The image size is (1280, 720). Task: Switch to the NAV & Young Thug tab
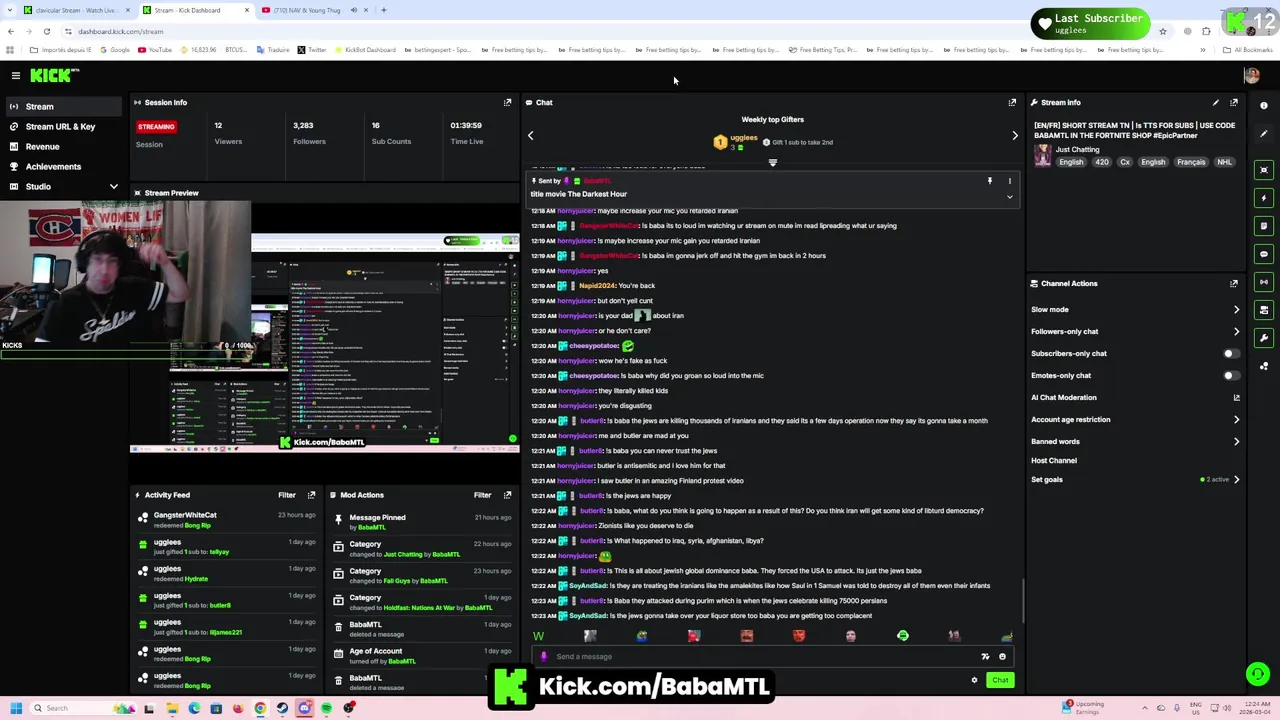click(x=314, y=10)
